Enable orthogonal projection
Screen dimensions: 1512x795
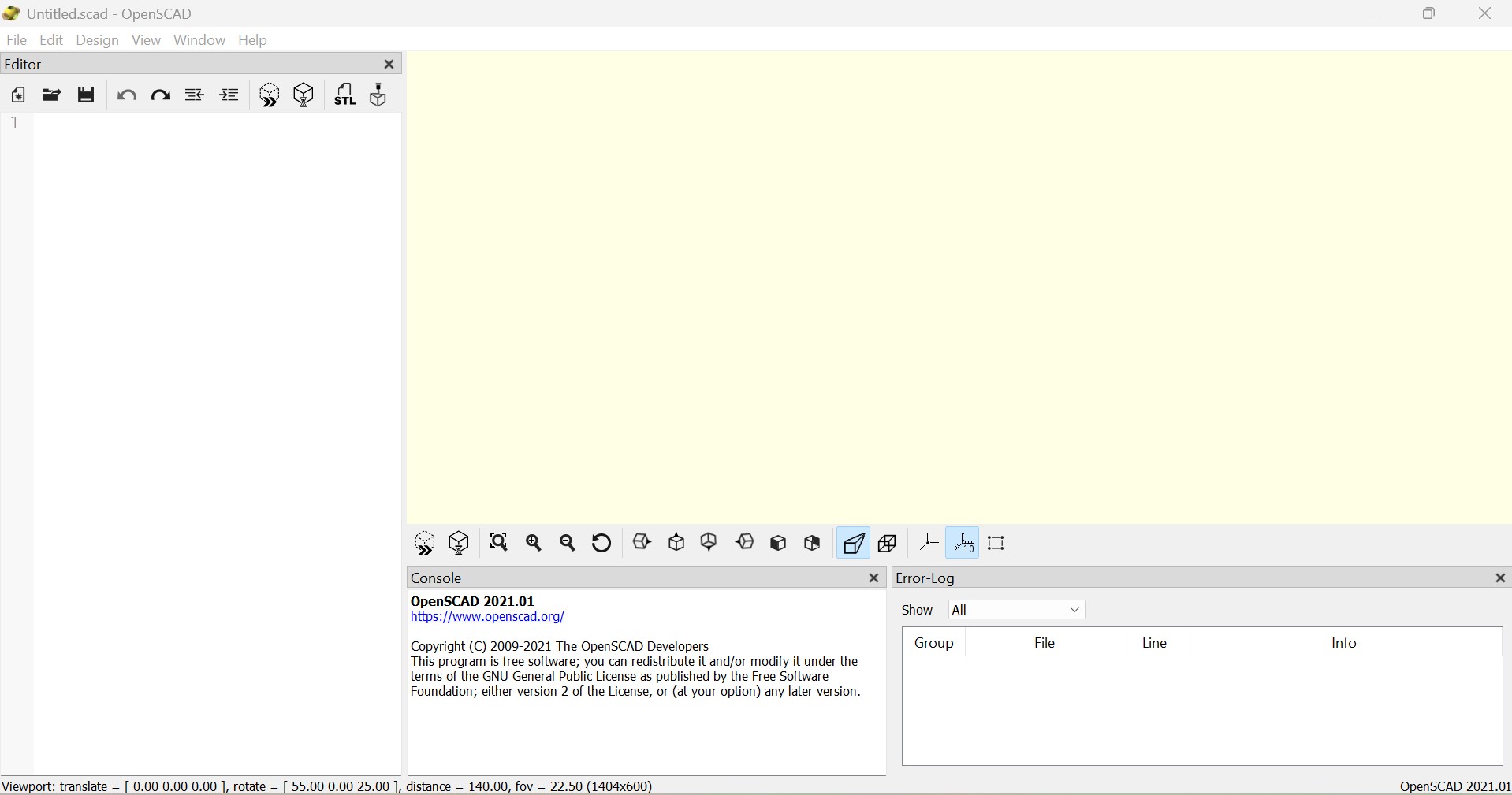(x=888, y=544)
